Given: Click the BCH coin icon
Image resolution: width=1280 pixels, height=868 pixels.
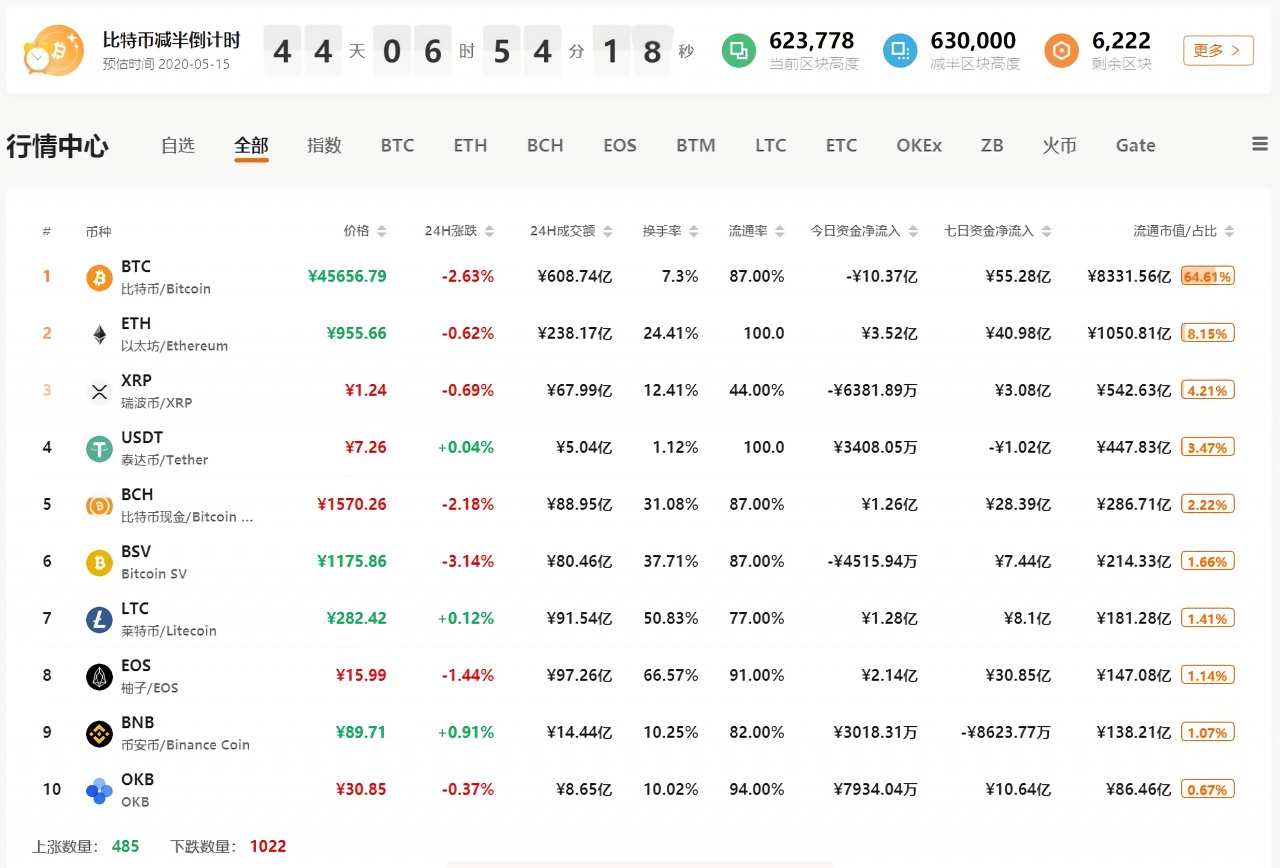Looking at the screenshot, I should [x=99, y=505].
